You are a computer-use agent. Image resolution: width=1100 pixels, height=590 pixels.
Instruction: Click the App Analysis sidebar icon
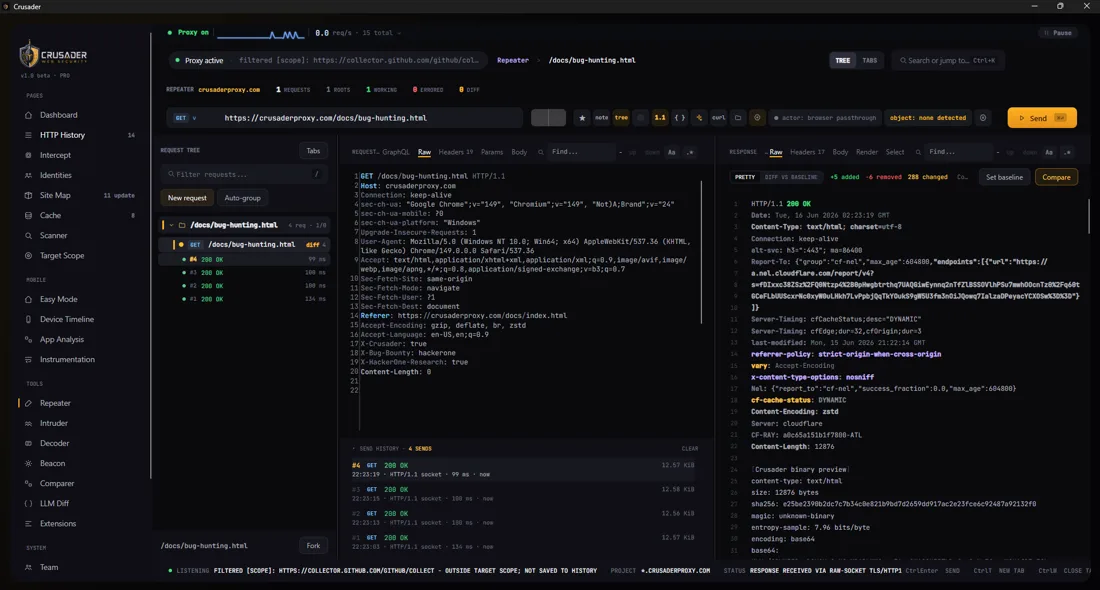click(29, 340)
